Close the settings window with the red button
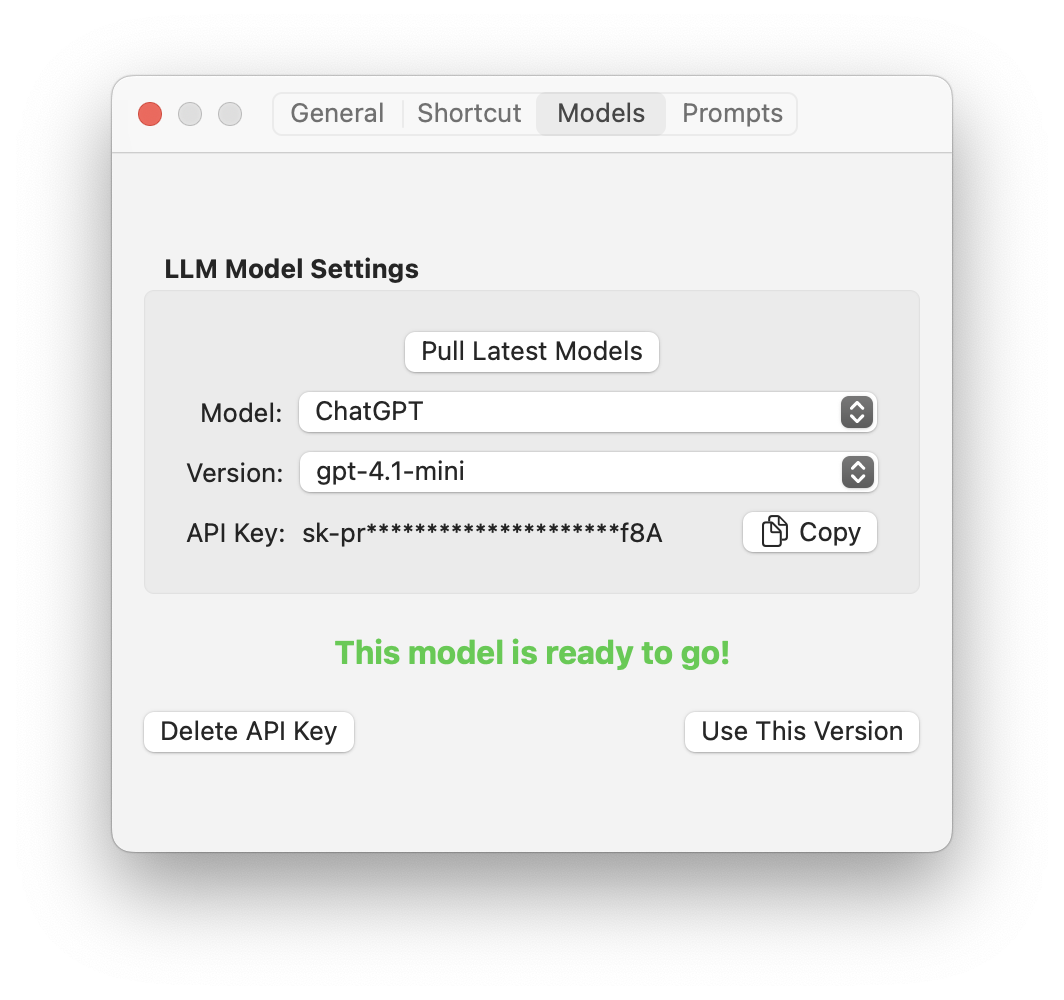This screenshot has height=1000, width=1064. (x=150, y=114)
